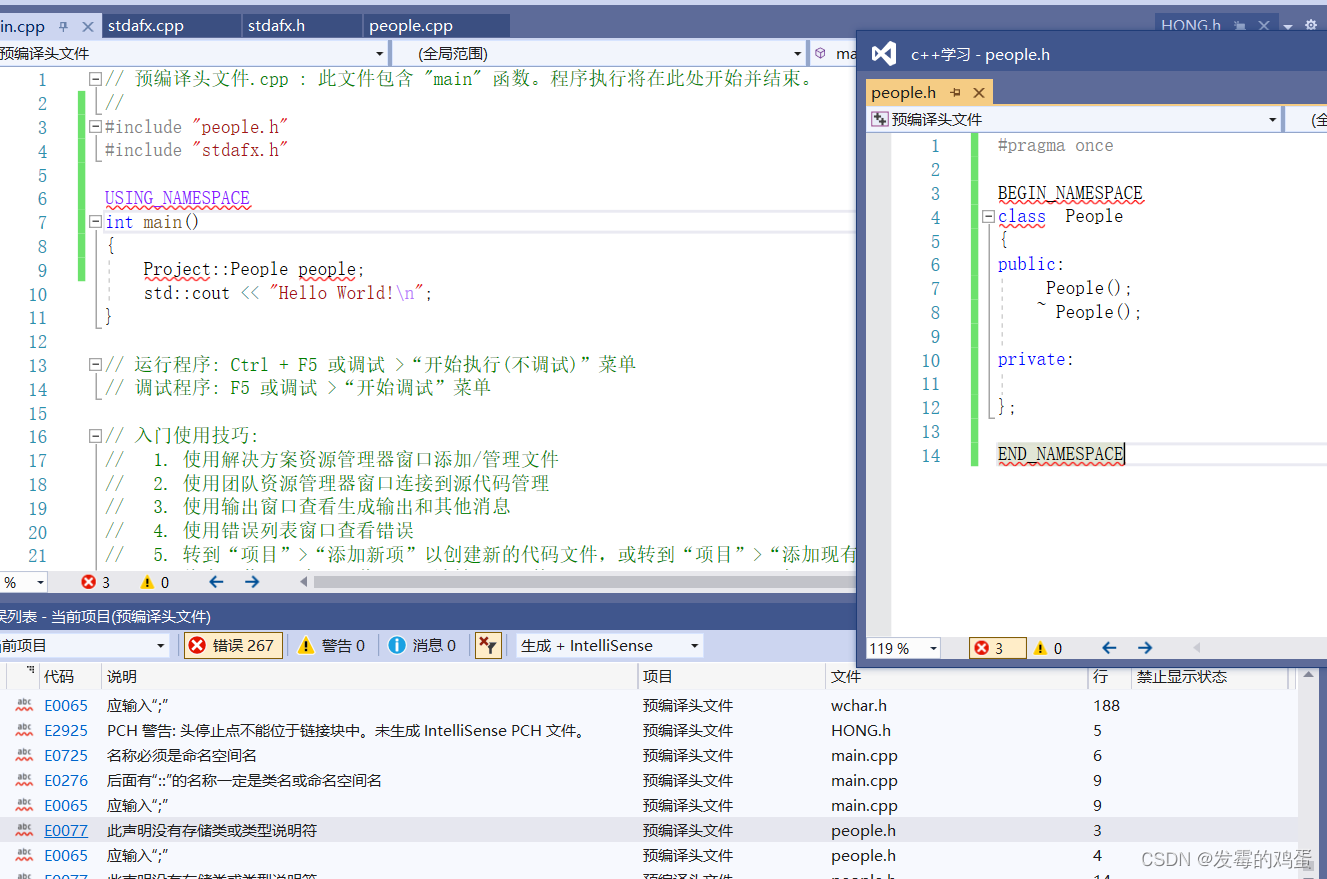The height and width of the screenshot is (879, 1327).
Task: Click main.cpp horizontal scrollbar left arrow
Action: (304, 581)
